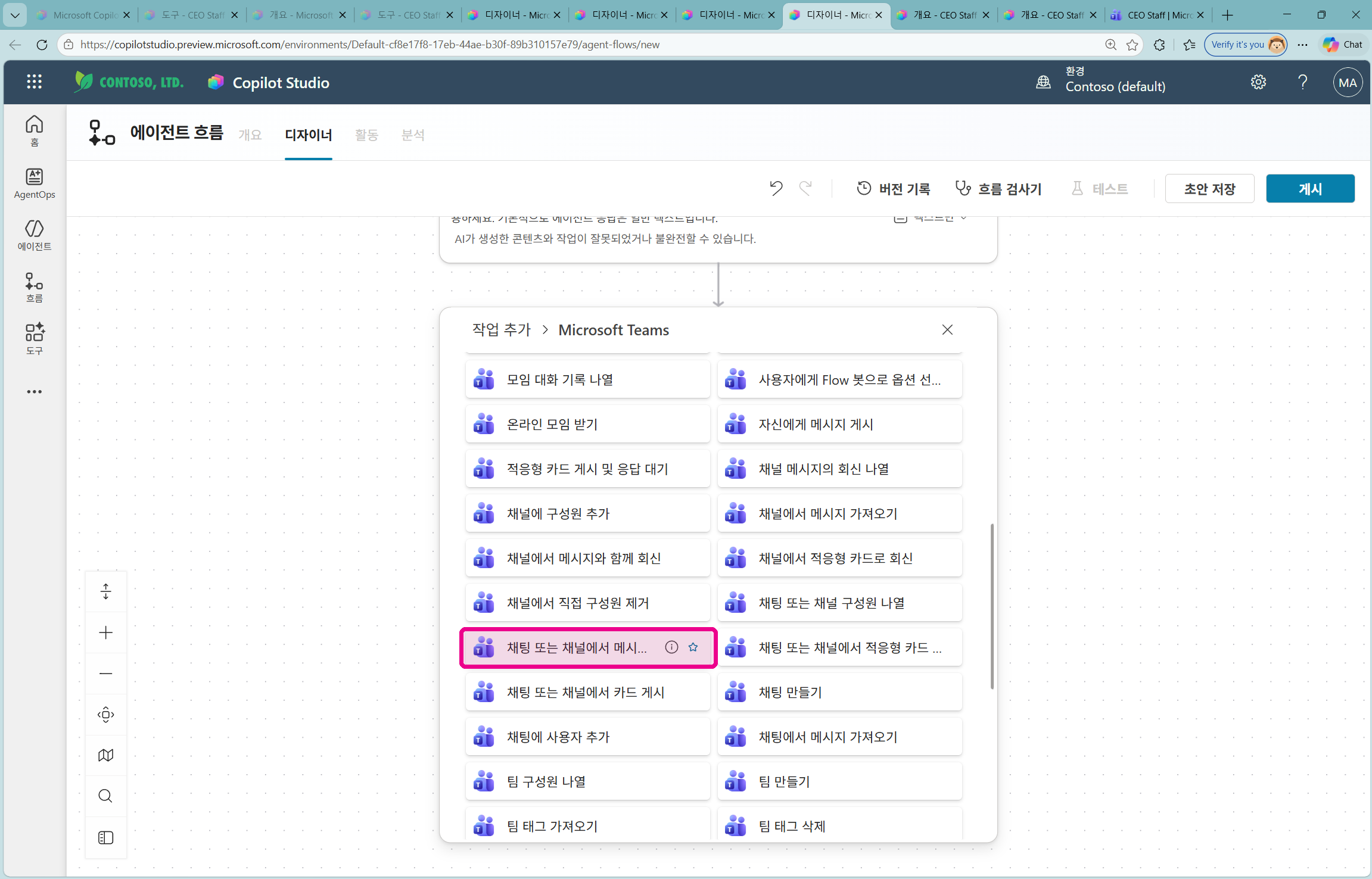Select the 자신에게 메시지 게시 action

tap(840, 424)
